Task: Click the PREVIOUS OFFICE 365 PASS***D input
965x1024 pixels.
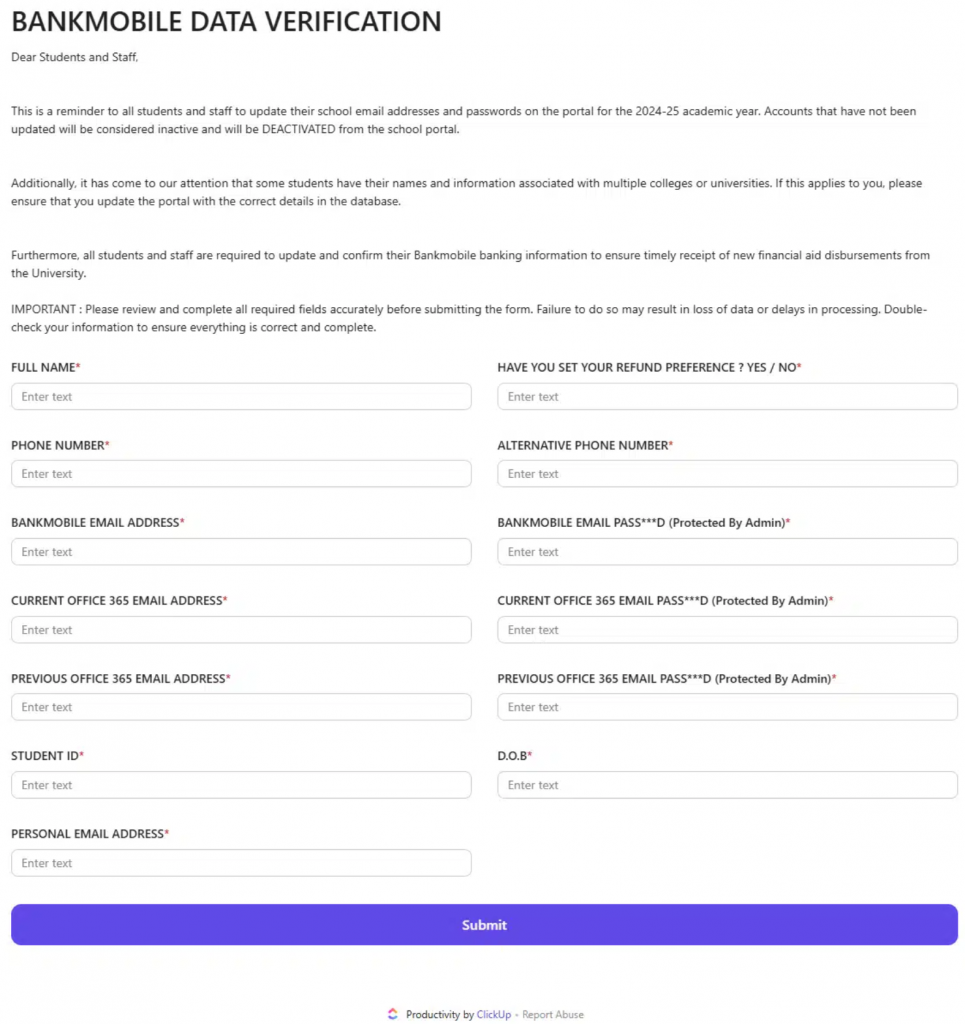Action: 726,707
